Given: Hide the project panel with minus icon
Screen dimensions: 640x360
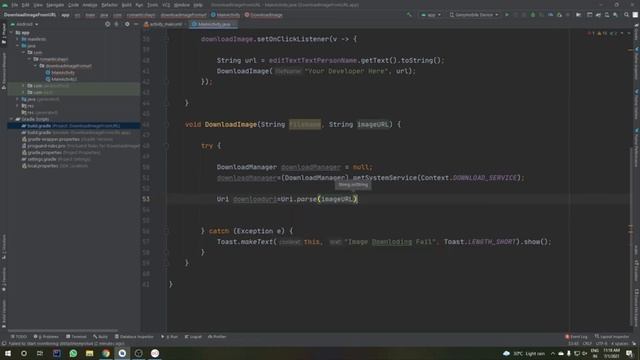Looking at the screenshot, I should 136,24.
